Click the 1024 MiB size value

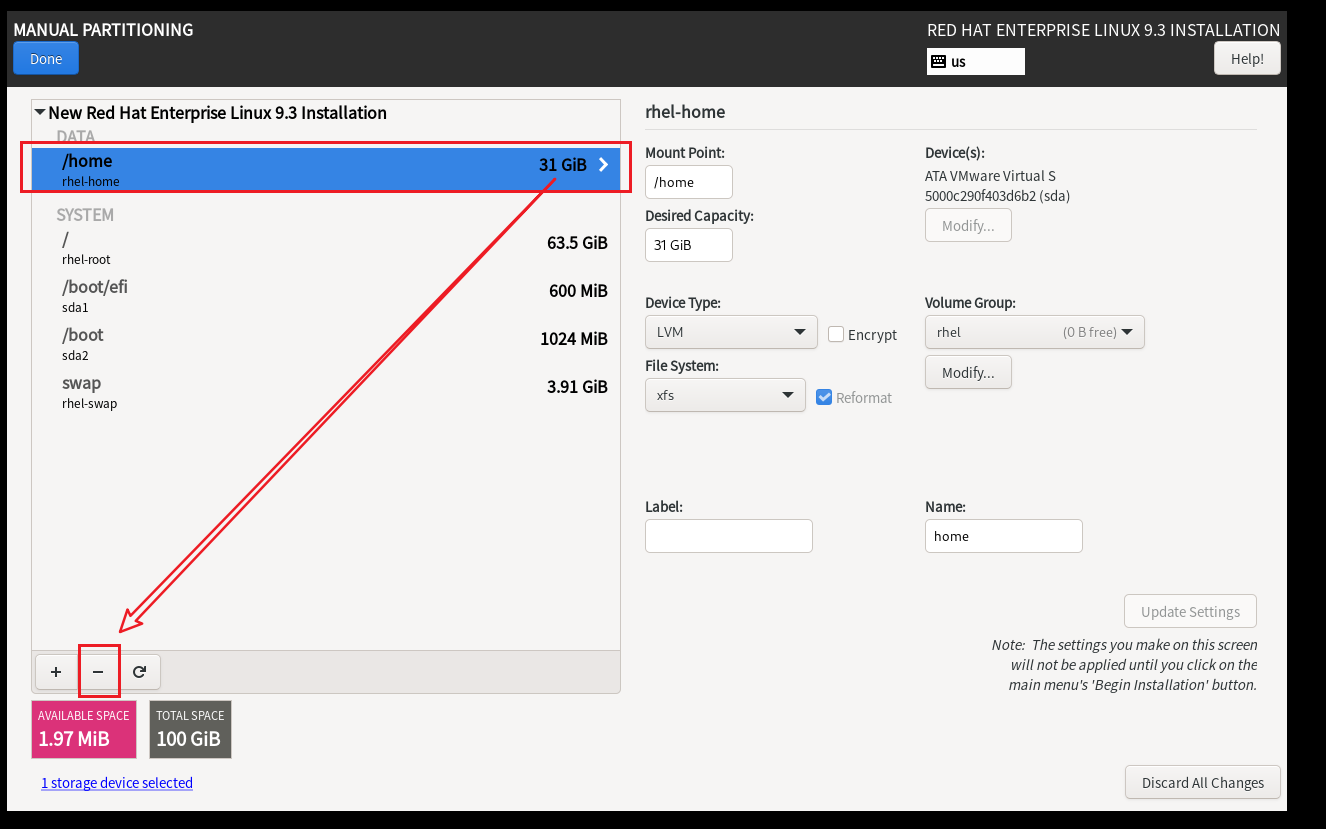[574, 339]
